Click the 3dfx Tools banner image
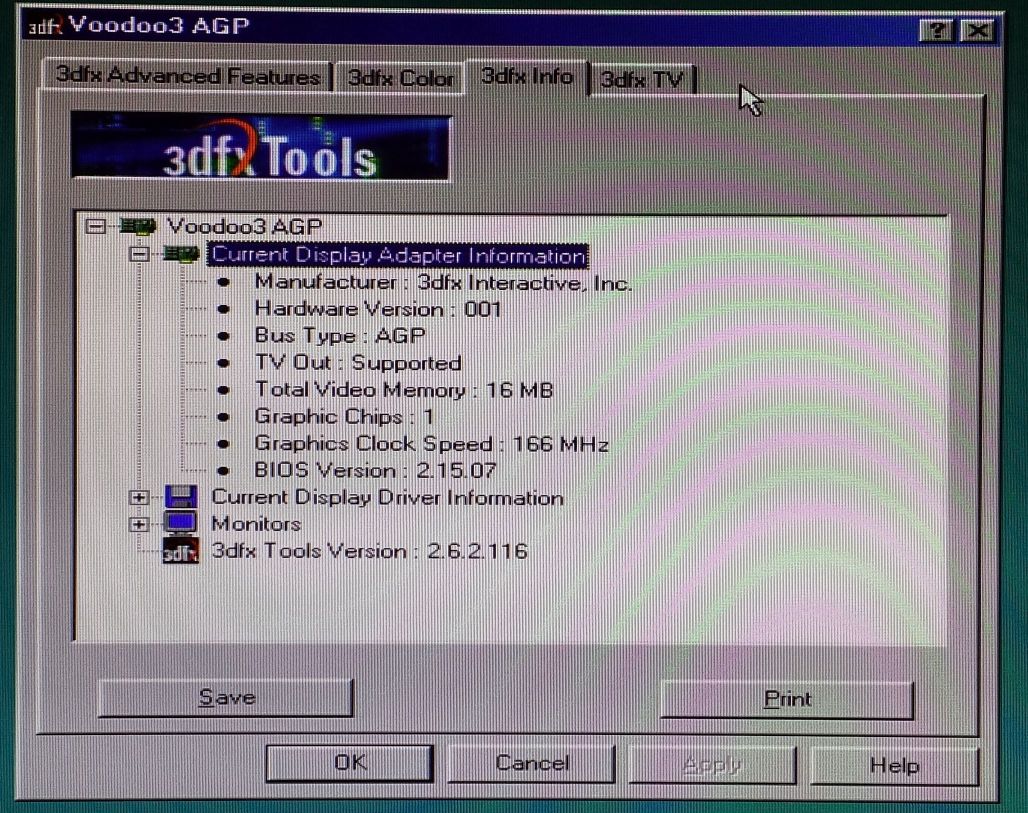The width and height of the screenshot is (1028, 813). [261, 147]
